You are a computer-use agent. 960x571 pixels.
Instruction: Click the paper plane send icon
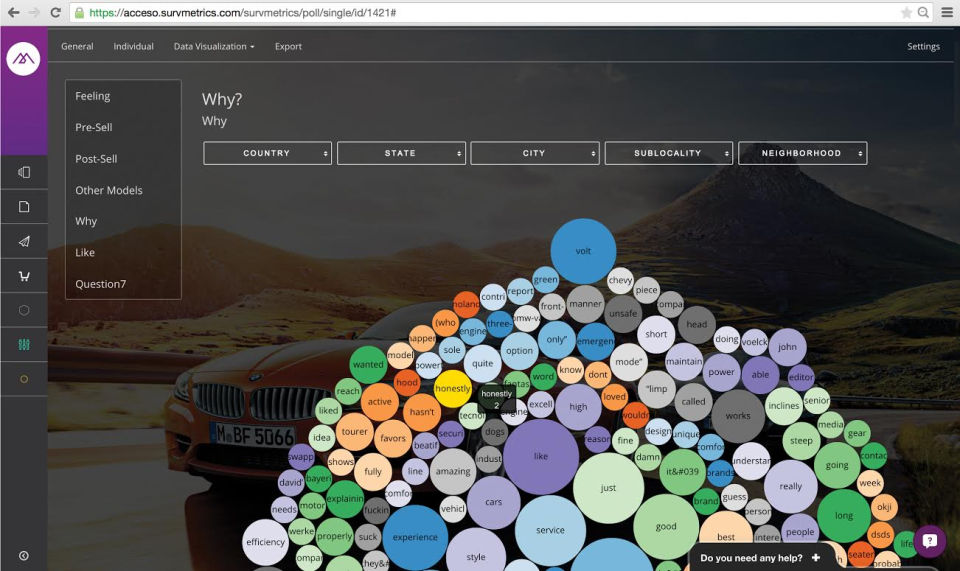click(x=24, y=241)
